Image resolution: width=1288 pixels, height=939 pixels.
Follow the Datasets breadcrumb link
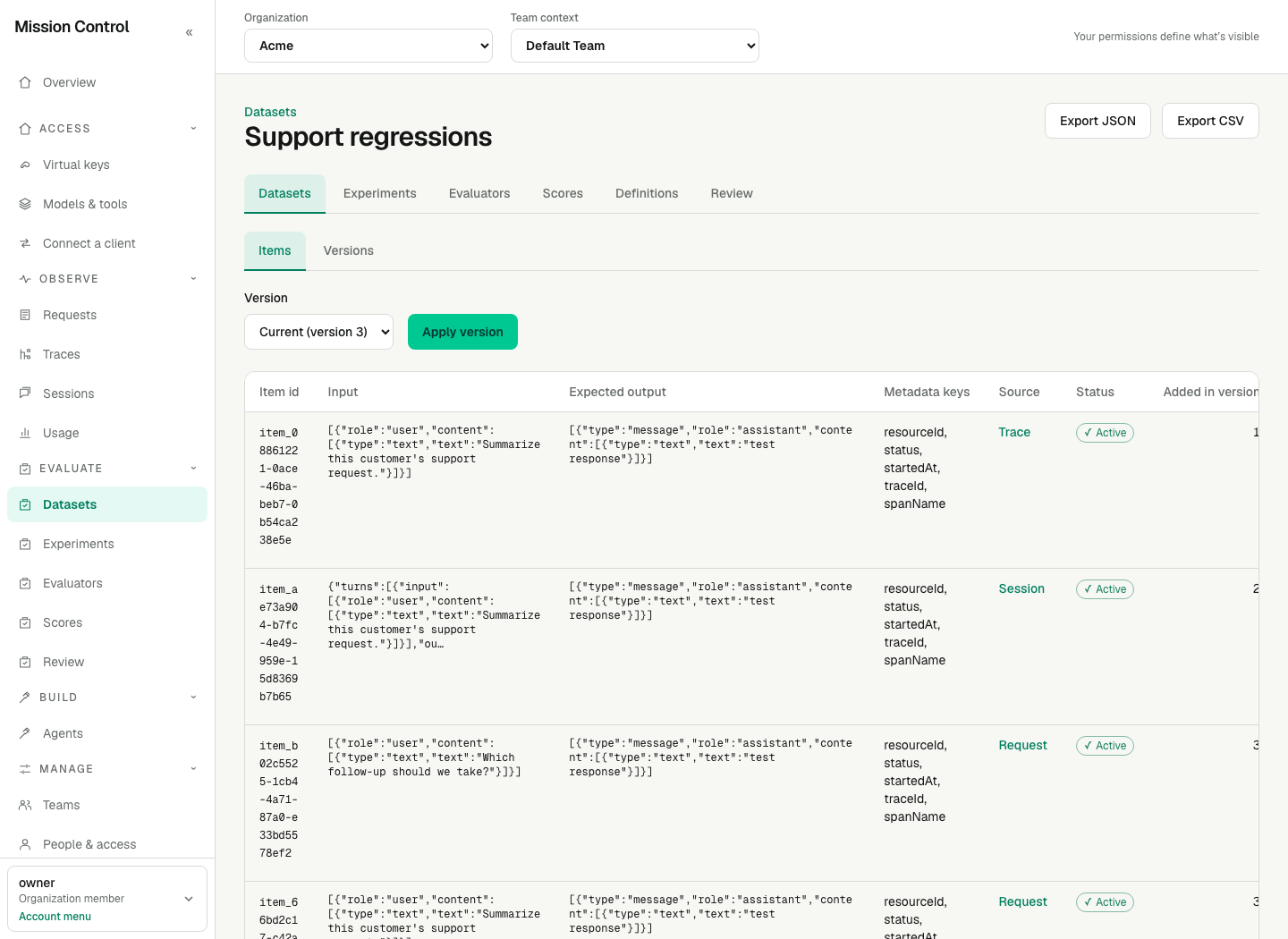(270, 112)
